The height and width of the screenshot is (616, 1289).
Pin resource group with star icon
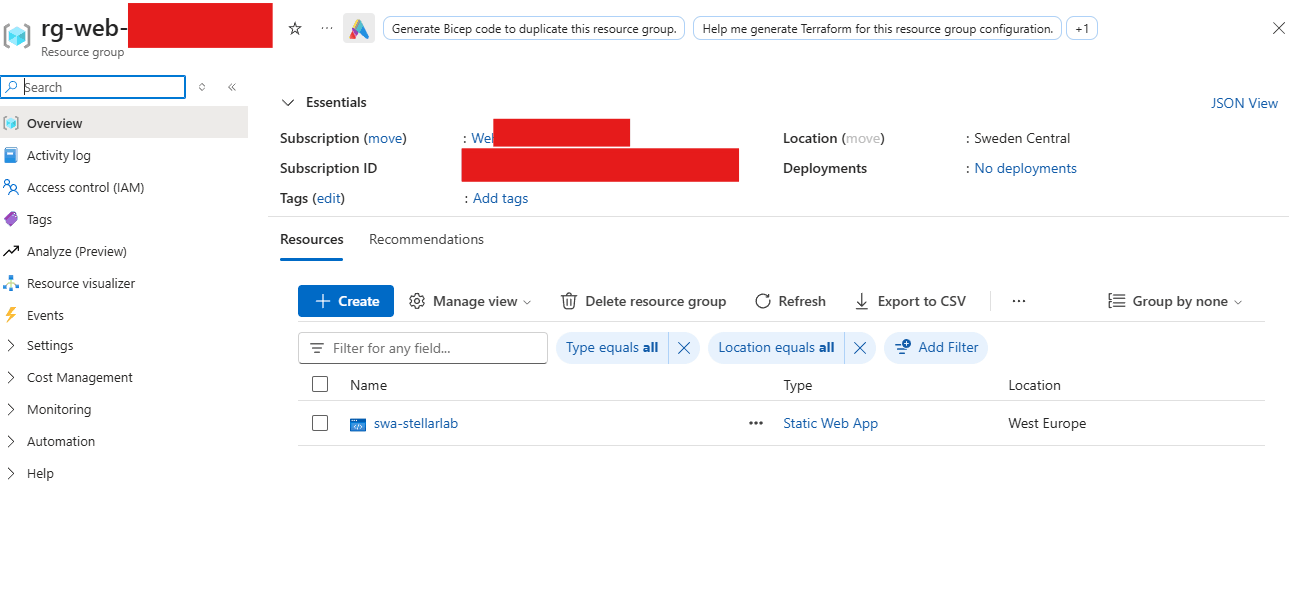point(295,29)
